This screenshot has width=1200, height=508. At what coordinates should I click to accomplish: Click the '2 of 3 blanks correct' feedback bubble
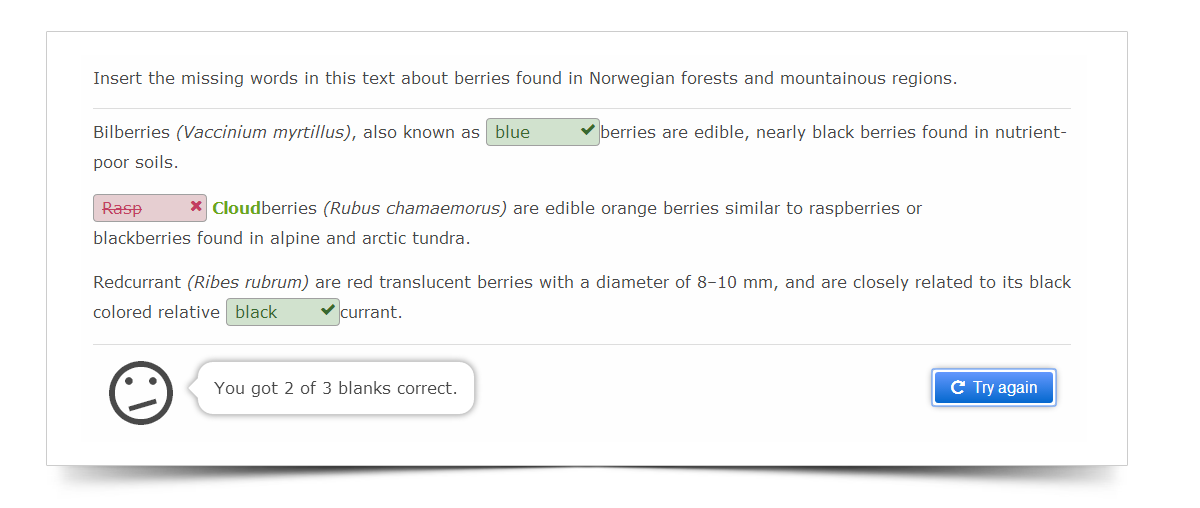[335, 388]
